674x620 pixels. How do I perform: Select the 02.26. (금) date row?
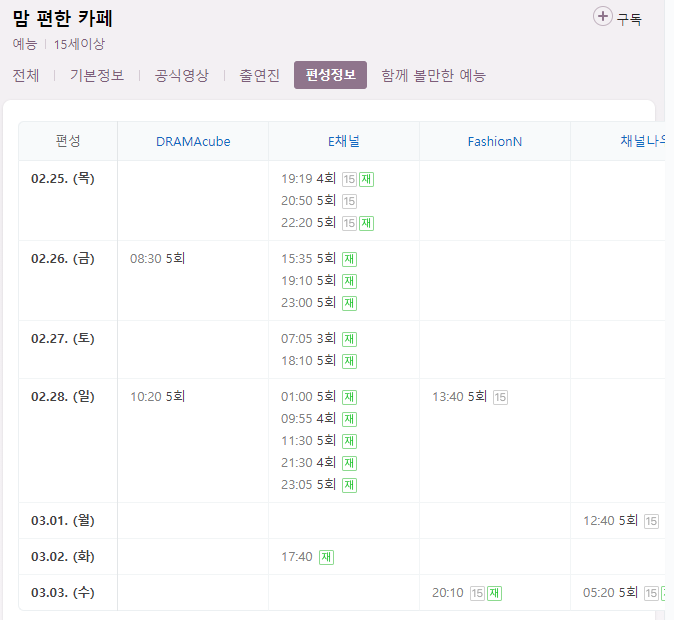pos(63,258)
